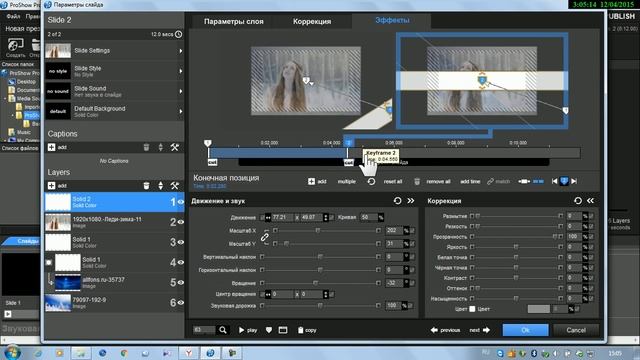640x360 pixels.
Task: Click the Цвет gray color swatch
Action: coord(538,309)
